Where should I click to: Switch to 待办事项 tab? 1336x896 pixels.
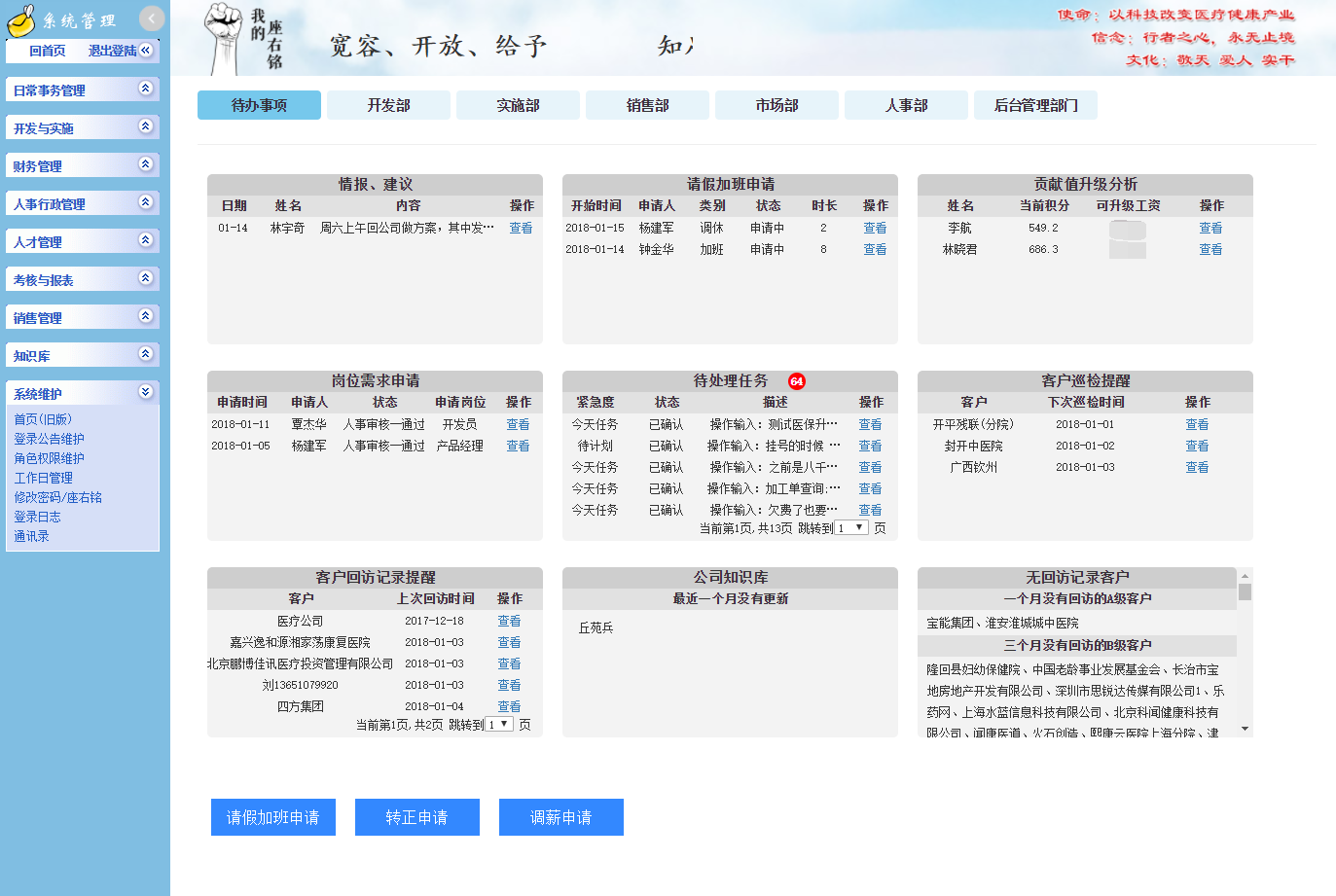259,105
